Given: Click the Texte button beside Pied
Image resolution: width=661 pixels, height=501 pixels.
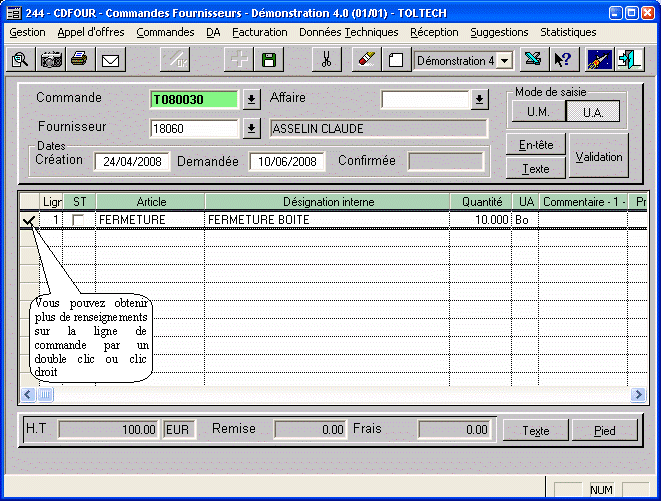Looking at the screenshot, I should 536,431.
